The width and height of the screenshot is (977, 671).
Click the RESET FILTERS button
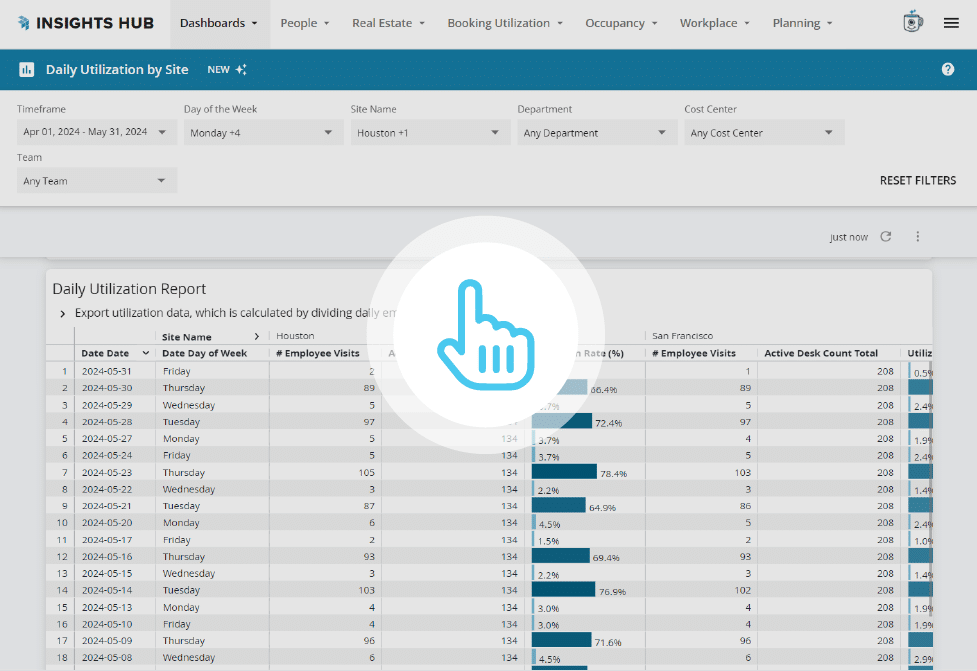tap(917, 180)
